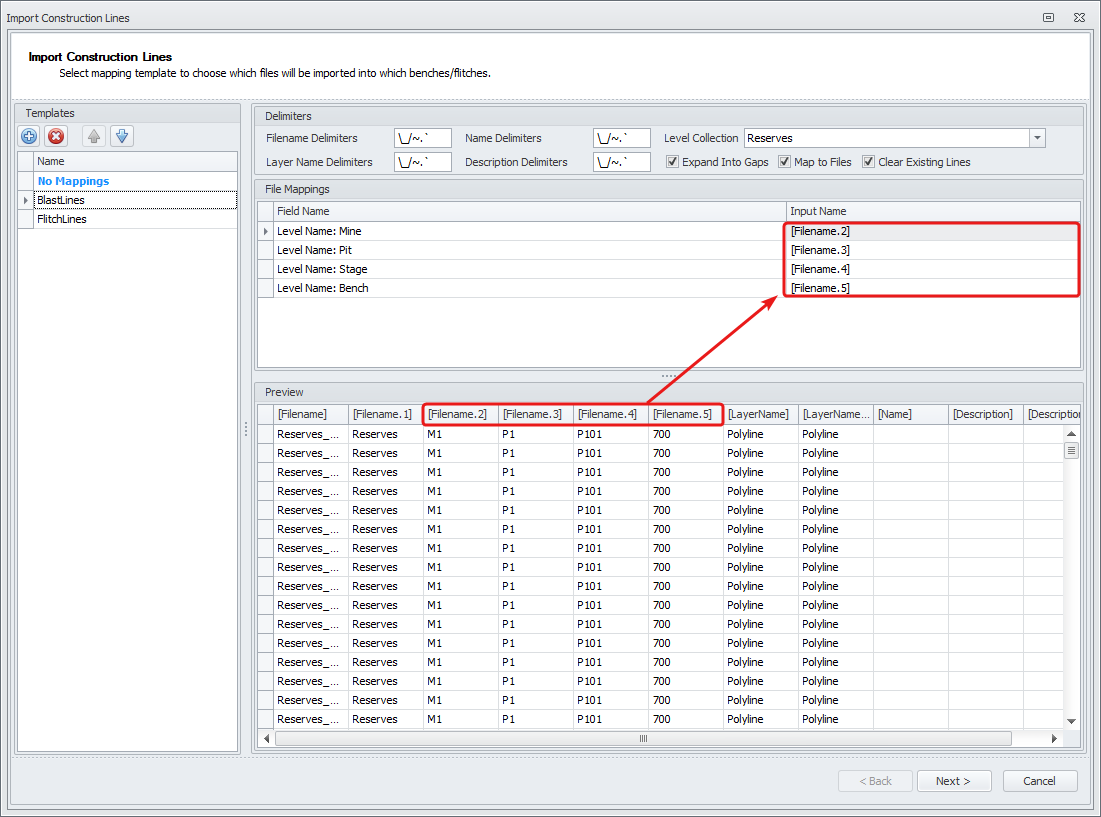Select the FlitchLines template
Screen dimensions: 1101x817
point(62,219)
